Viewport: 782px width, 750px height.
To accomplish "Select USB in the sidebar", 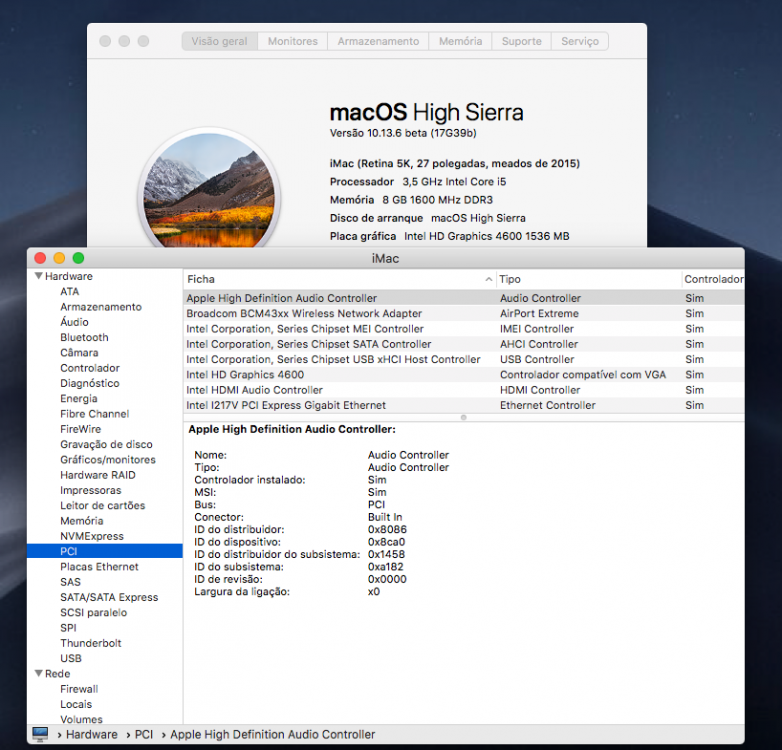I will pos(71,658).
